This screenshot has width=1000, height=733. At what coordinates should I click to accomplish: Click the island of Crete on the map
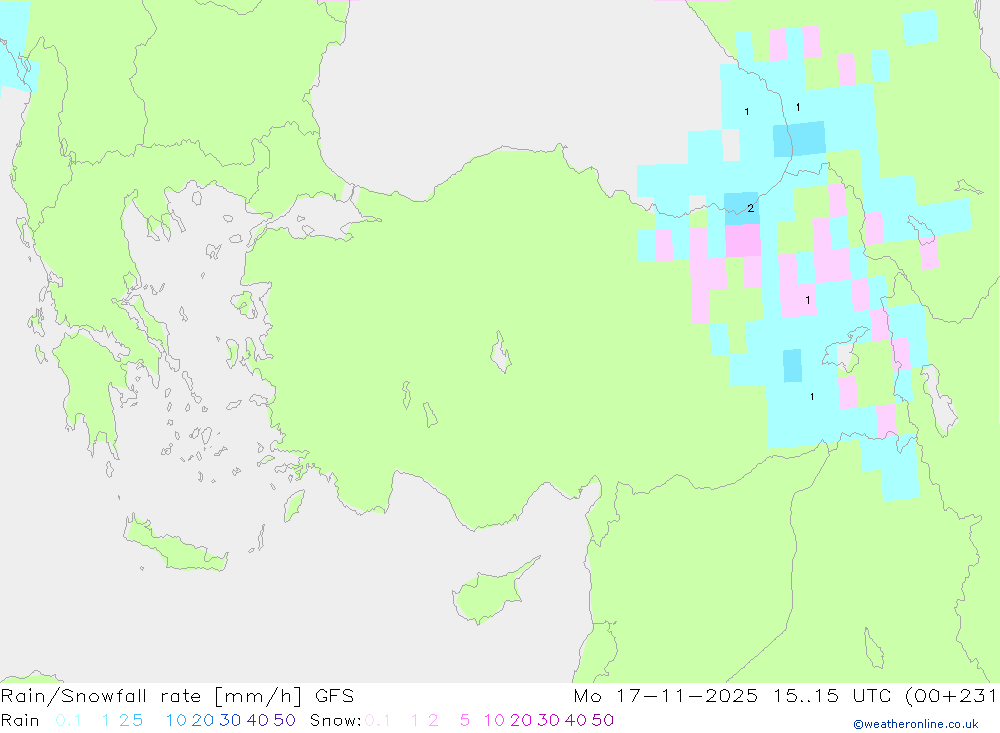[175, 544]
